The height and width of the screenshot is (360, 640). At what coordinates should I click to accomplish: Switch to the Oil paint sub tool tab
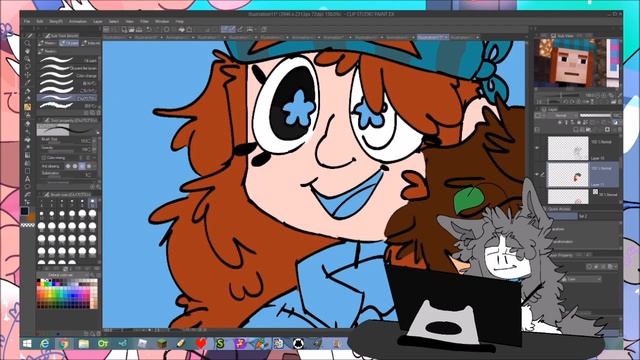69,43
